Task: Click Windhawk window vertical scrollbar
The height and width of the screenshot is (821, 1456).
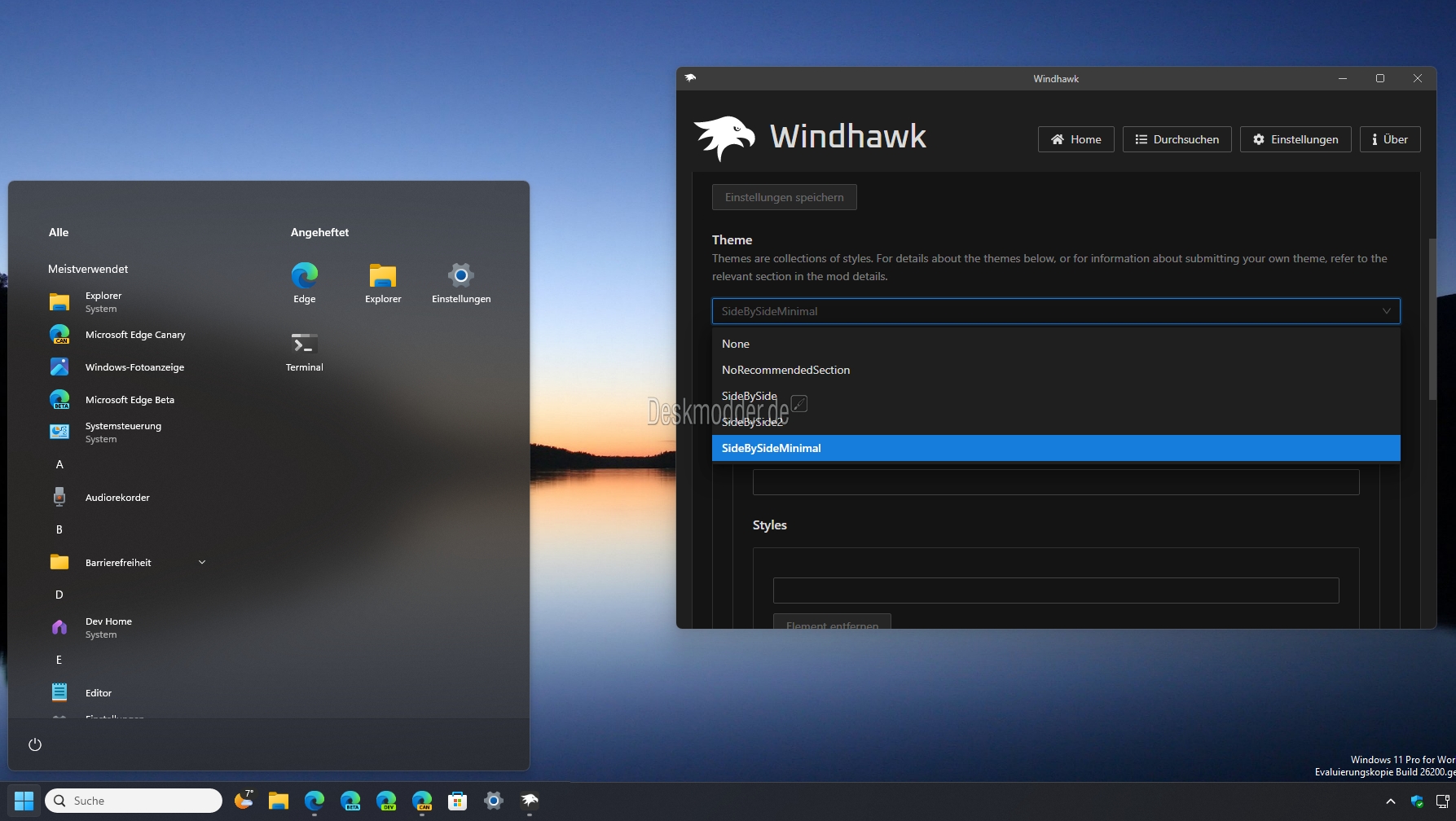Action: click(x=1432, y=318)
